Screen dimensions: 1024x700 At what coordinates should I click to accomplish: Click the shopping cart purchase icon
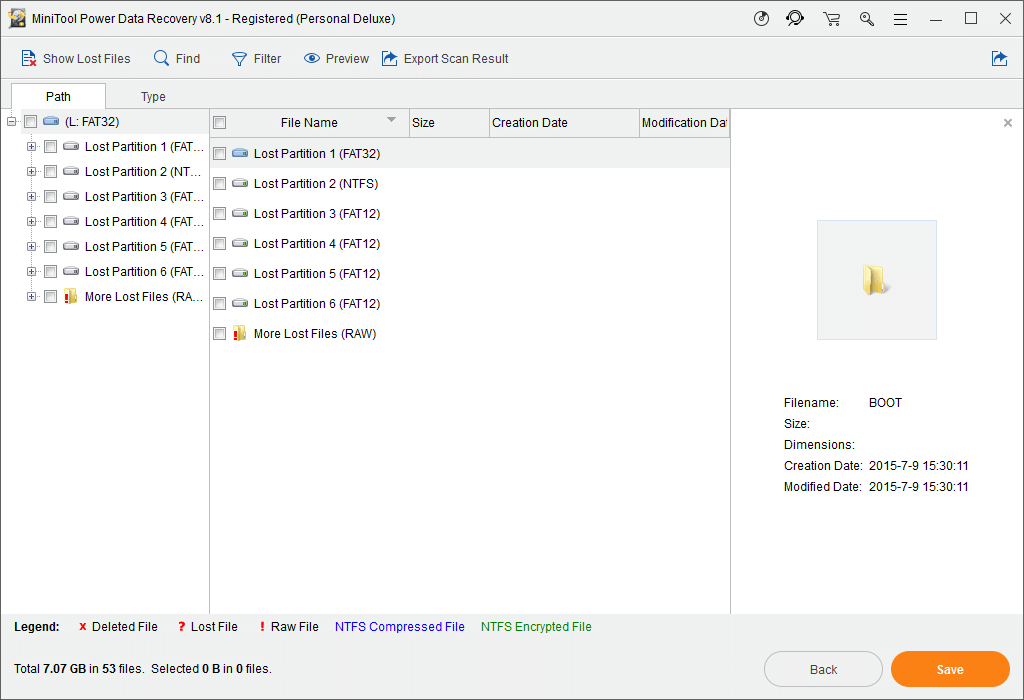831,18
